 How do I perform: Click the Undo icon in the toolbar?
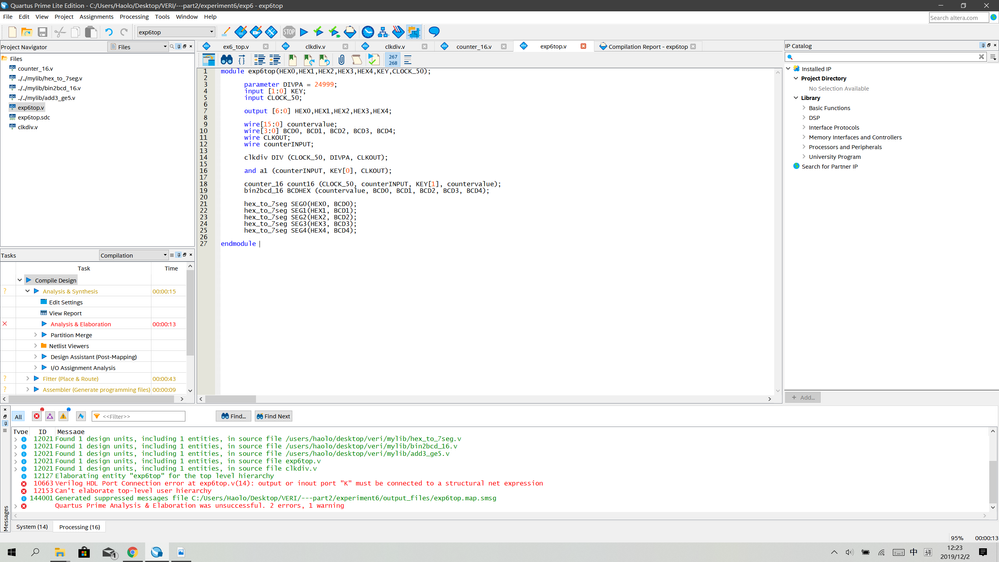pos(109,32)
